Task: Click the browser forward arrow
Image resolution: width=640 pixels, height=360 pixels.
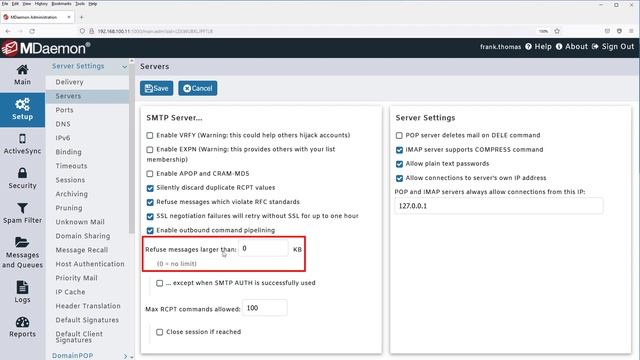Action: click(20, 31)
